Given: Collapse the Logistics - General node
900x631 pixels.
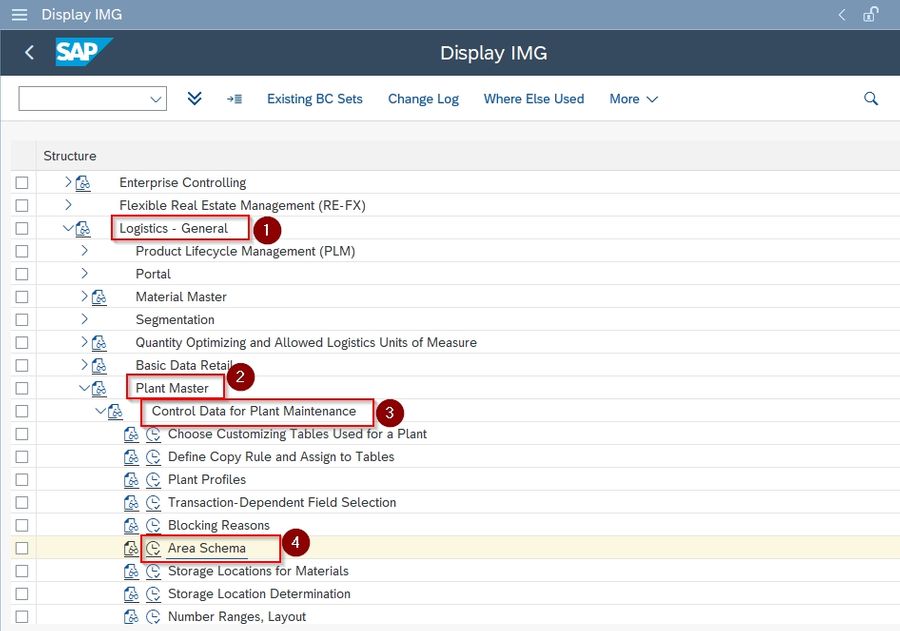Looking at the screenshot, I should [68, 228].
